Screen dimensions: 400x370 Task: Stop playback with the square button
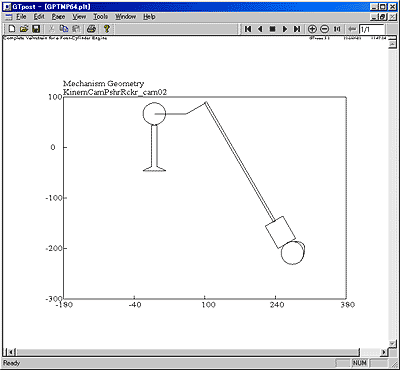pyautogui.click(x=273, y=29)
